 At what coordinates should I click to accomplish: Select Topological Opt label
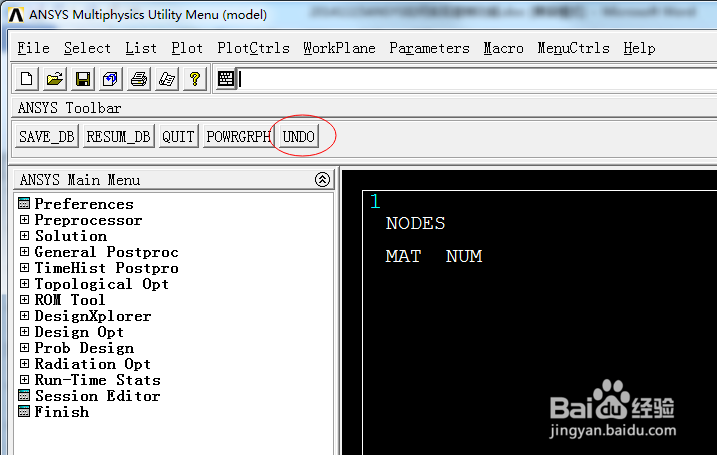coord(102,284)
